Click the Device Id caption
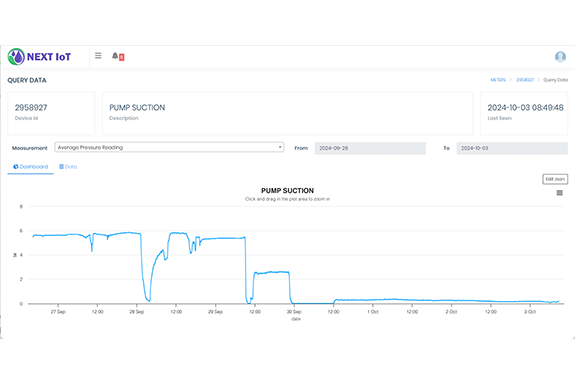The height and width of the screenshot is (385, 575). (x=26, y=118)
